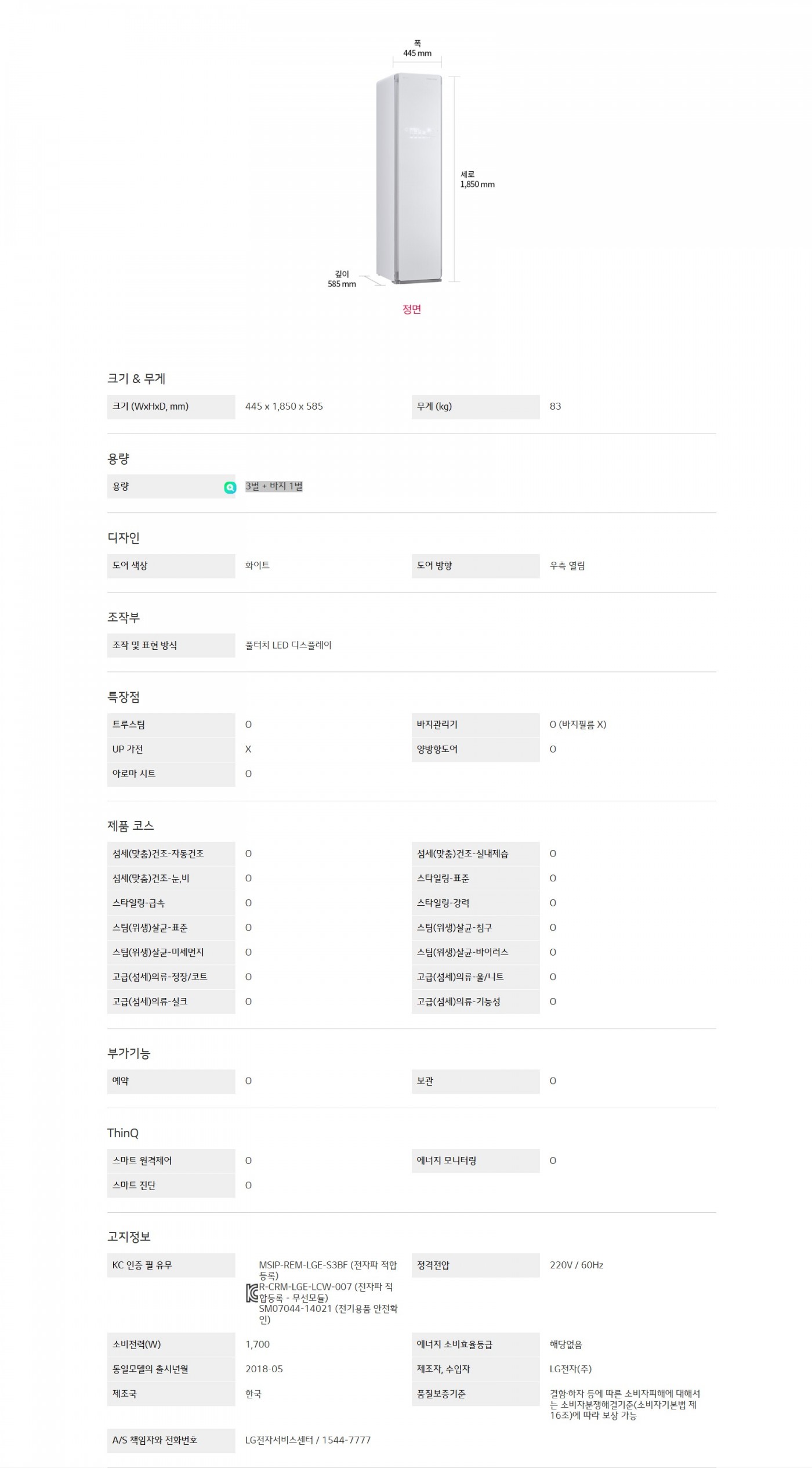Click the 풀터치 LED 디스플레이 value
812x1468 pixels.
[288, 645]
